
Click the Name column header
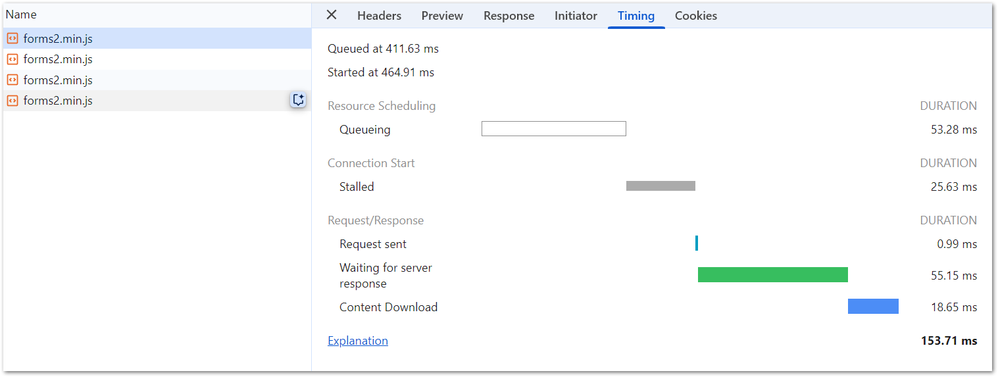click(x=21, y=15)
